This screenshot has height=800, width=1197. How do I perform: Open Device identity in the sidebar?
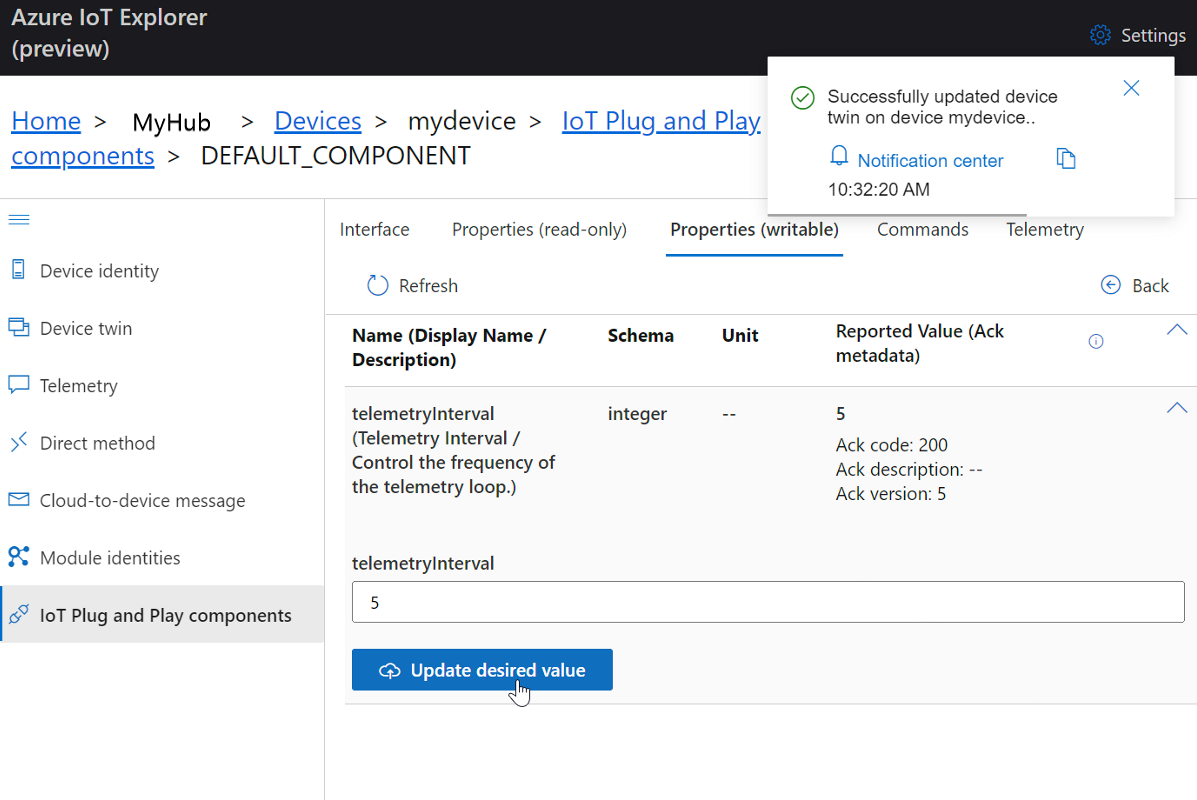coord(99,270)
